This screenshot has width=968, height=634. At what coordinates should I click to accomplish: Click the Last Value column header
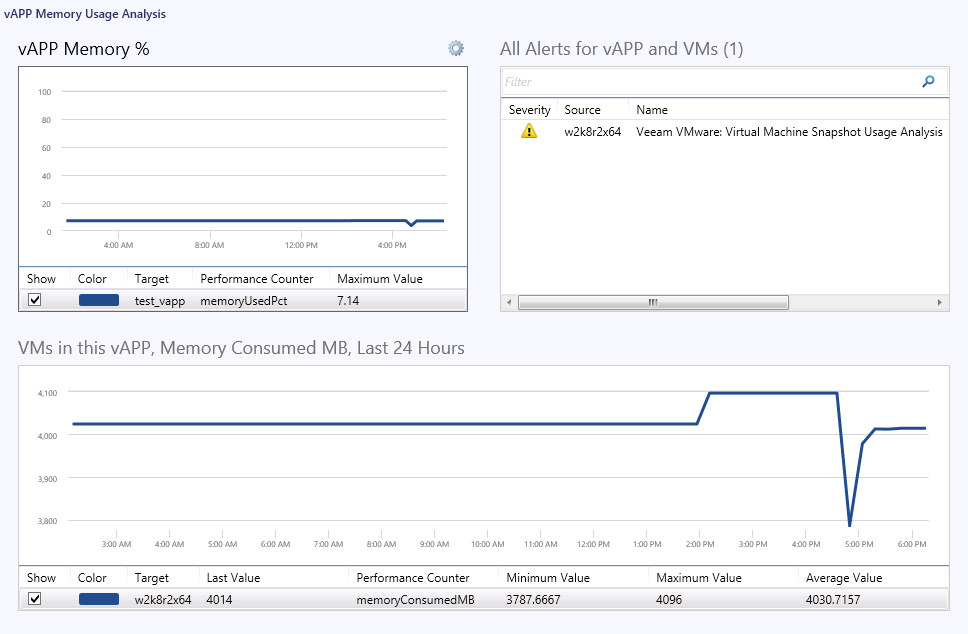point(233,578)
